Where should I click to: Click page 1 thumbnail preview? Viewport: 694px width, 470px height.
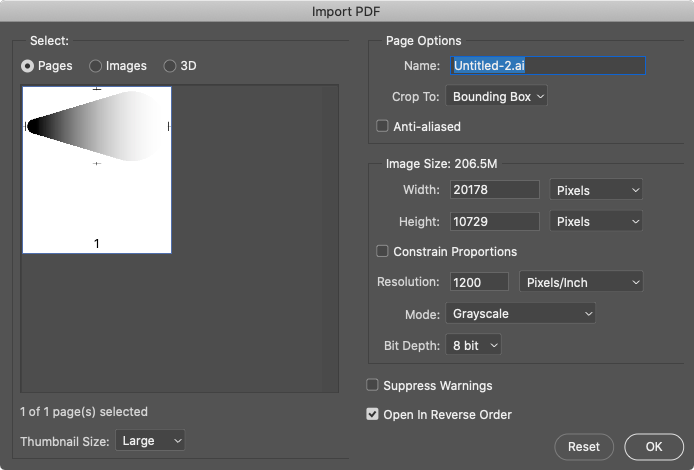[97, 168]
